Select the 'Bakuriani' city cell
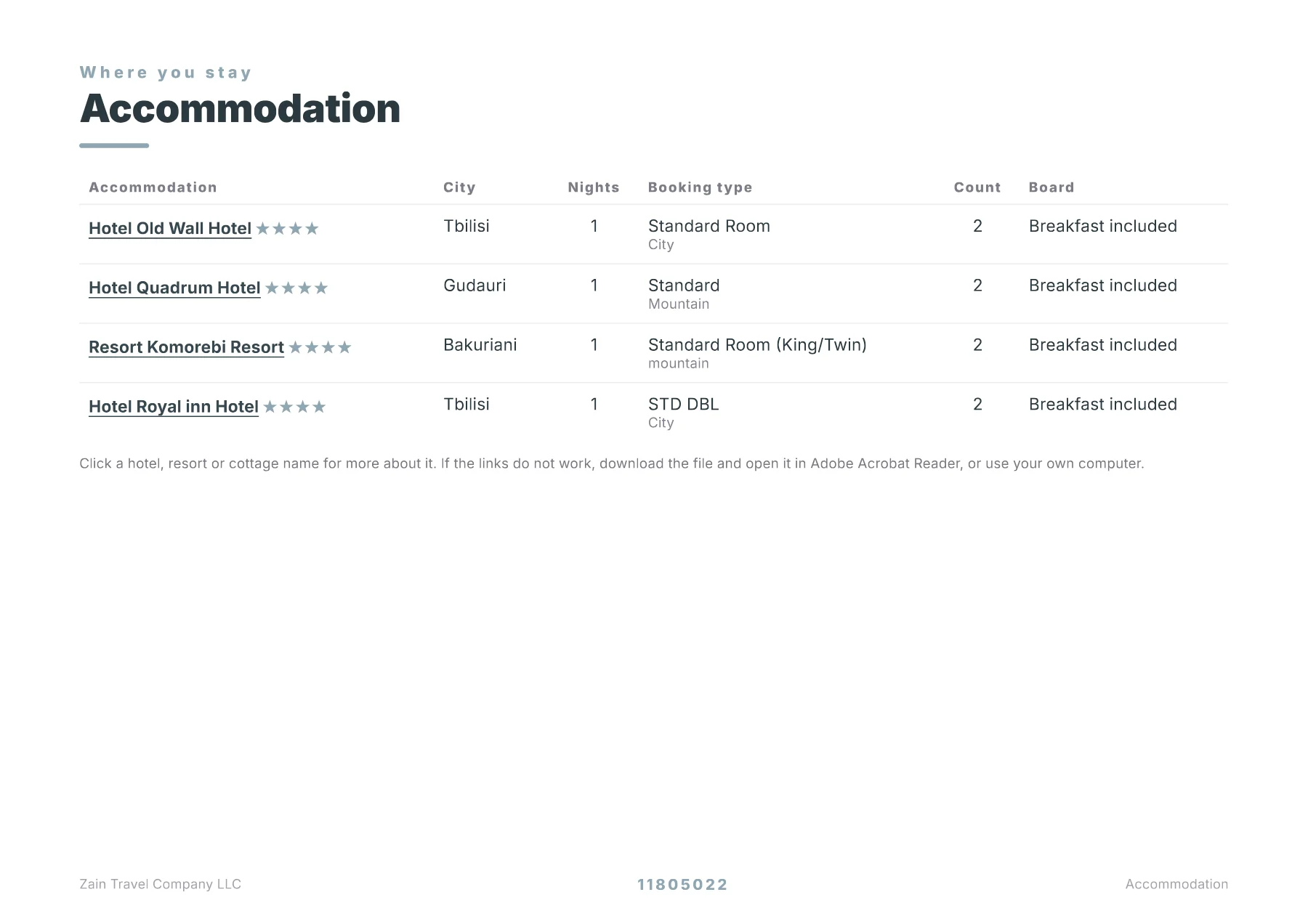Image resolution: width=1308 pixels, height=924 pixels. pyautogui.click(x=480, y=345)
